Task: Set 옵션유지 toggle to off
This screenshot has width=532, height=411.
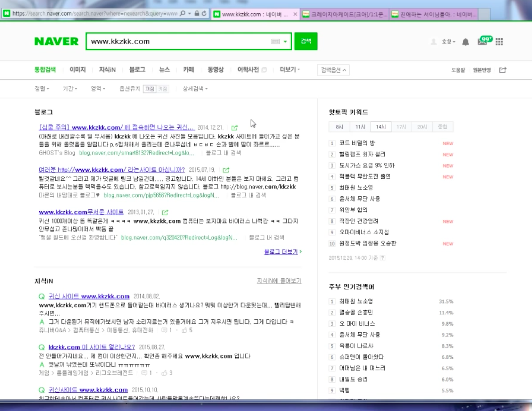Action: [150, 89]
